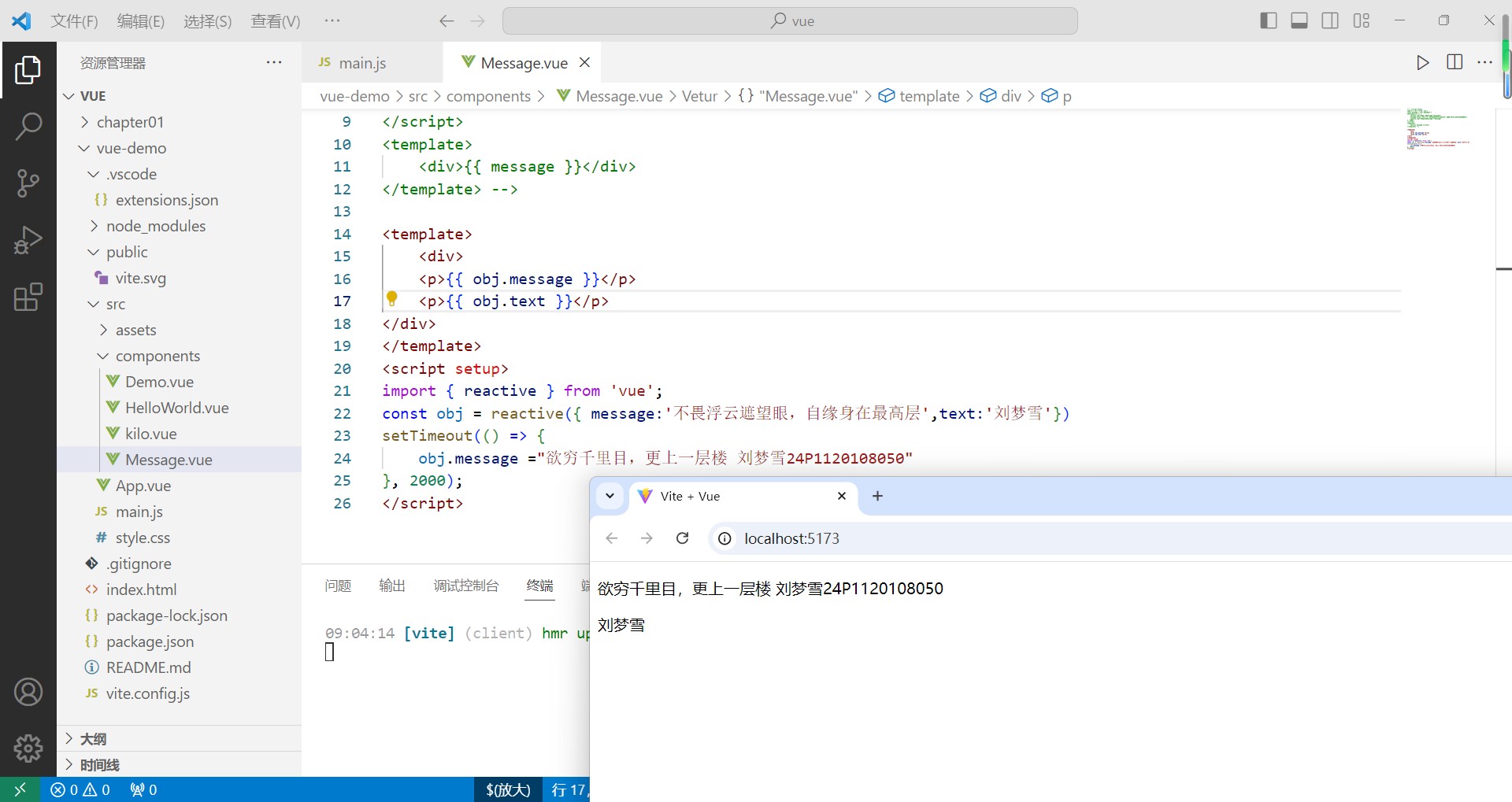Screen dimensions: 1512x802
Task: Click the template breadcrumb segment
Action: coord(929,96)
